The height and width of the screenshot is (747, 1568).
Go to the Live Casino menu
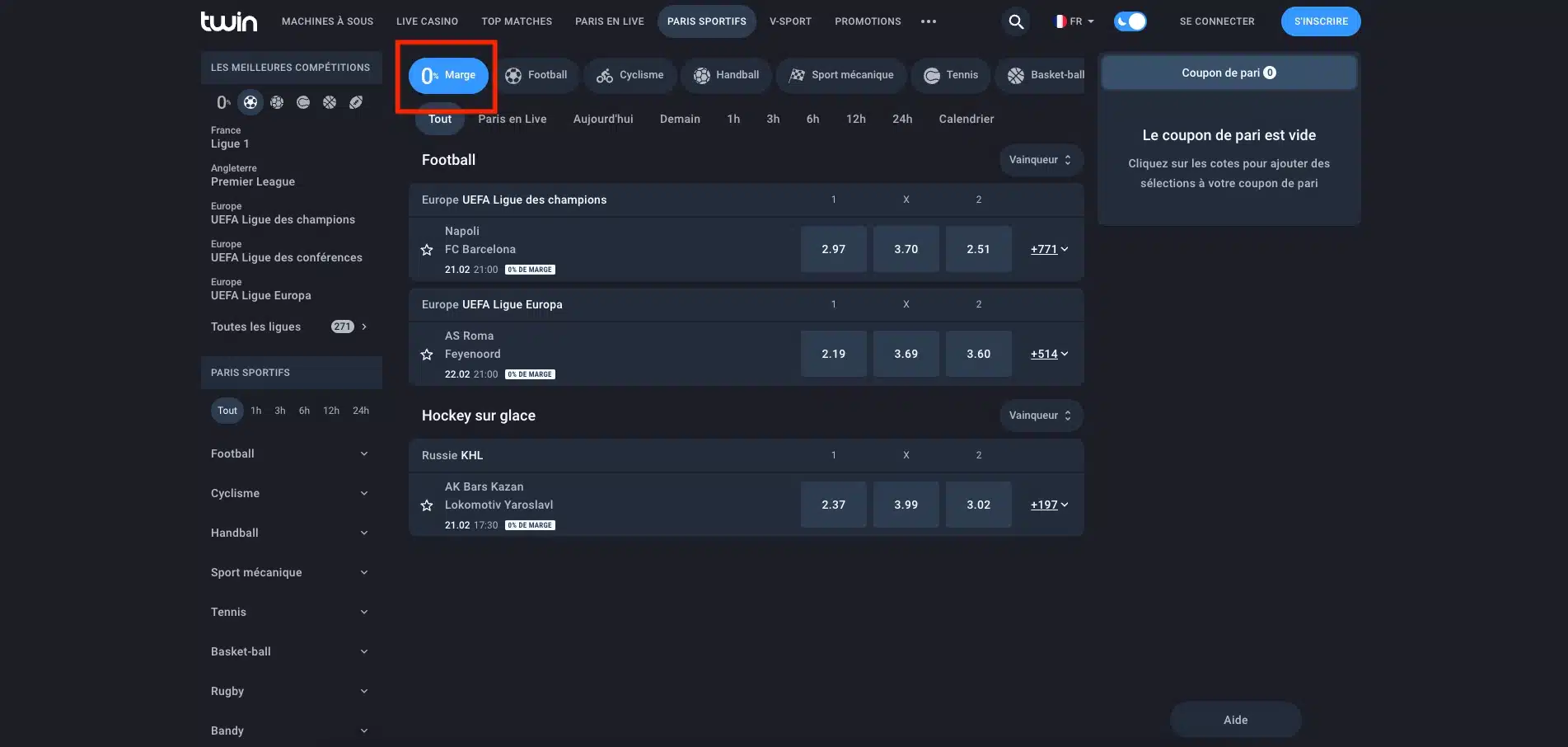click(x=427, y=21)
